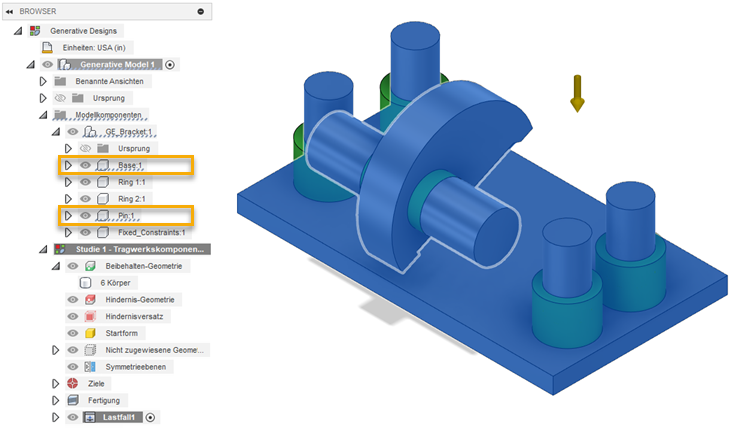Activate Generative Model 1 radio button
The height and width of the screenshot is (436, 747).
tap(170, 64)
